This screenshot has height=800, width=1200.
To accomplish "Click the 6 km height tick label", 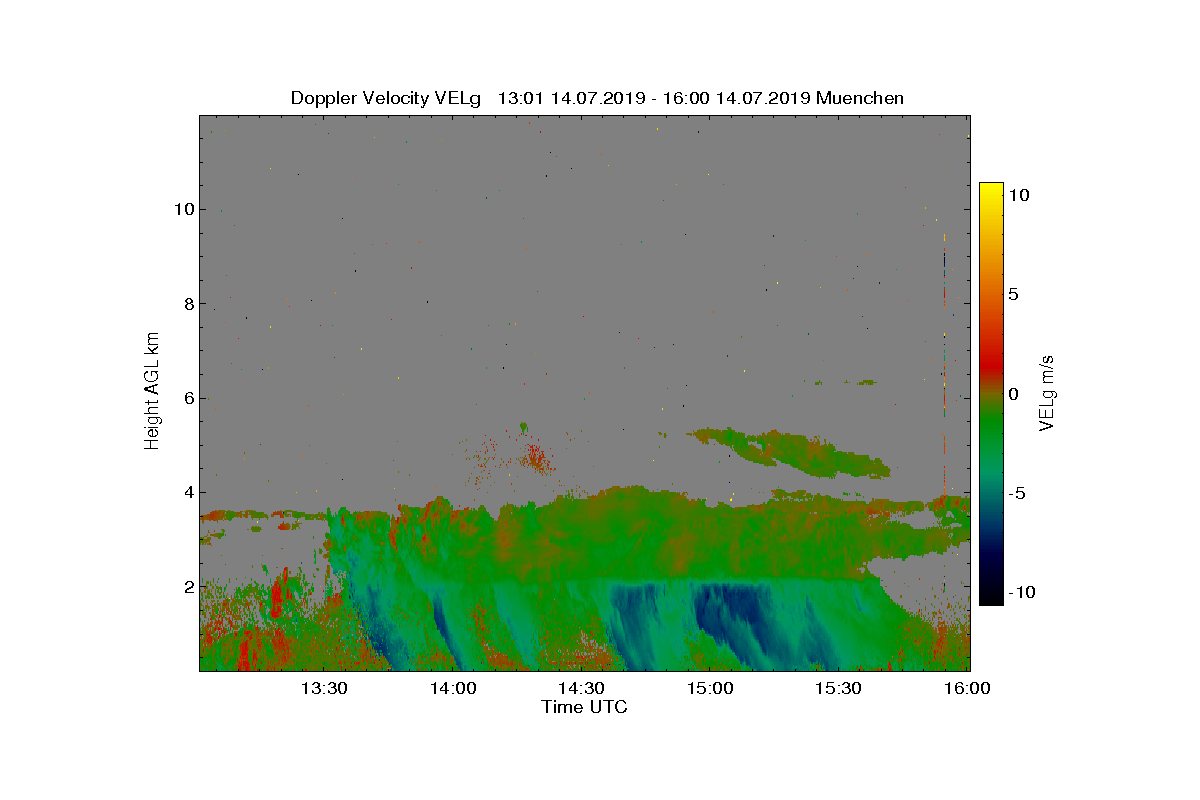I will (x=187, y=398).
